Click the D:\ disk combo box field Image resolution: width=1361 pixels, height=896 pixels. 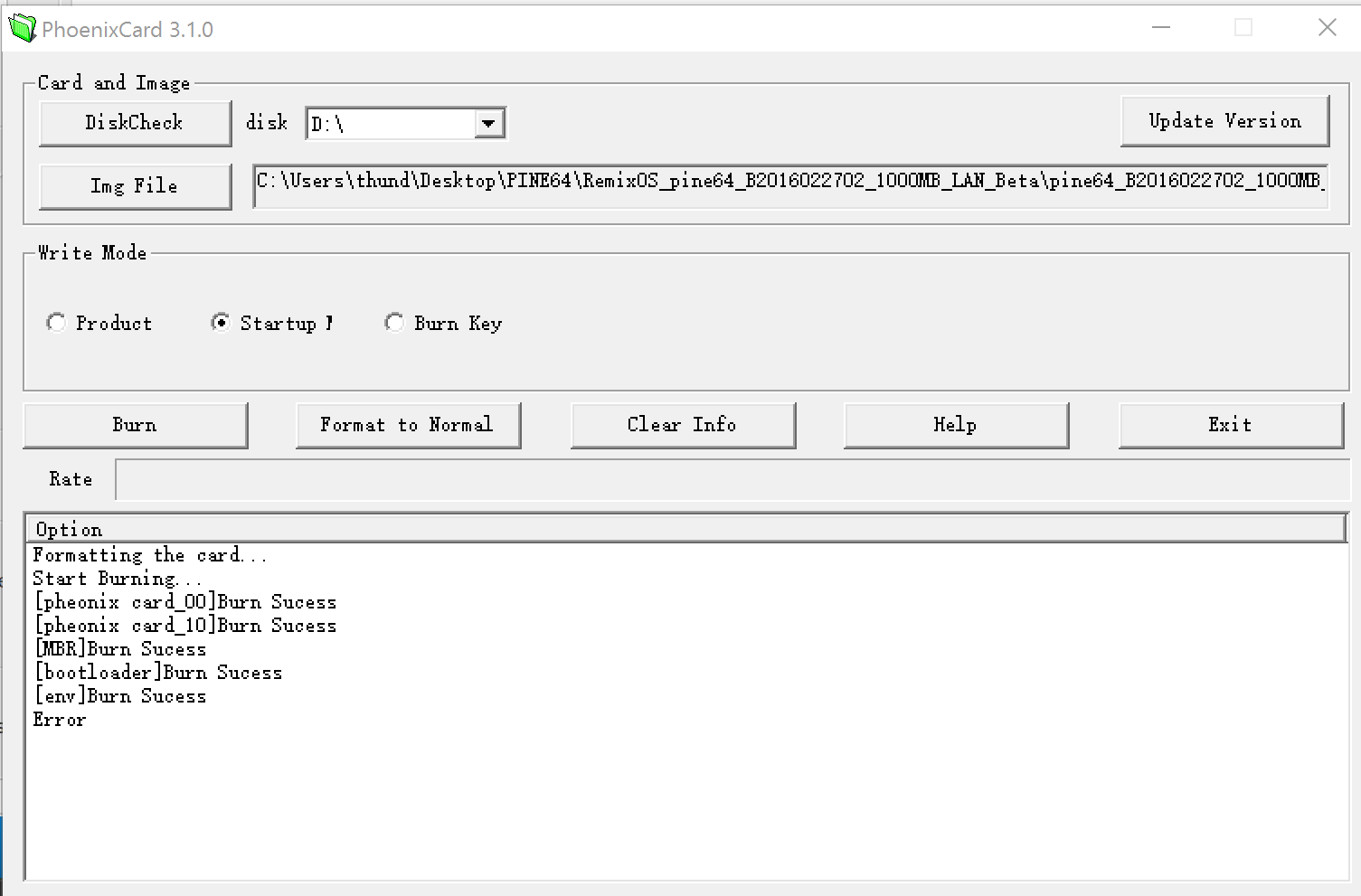(391, 124)
